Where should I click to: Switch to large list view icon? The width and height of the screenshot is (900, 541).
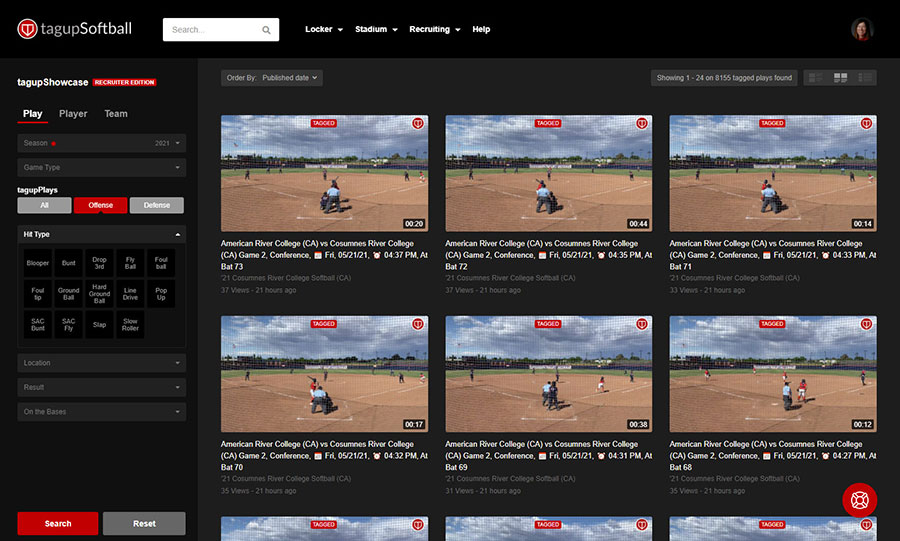point(816,77)
